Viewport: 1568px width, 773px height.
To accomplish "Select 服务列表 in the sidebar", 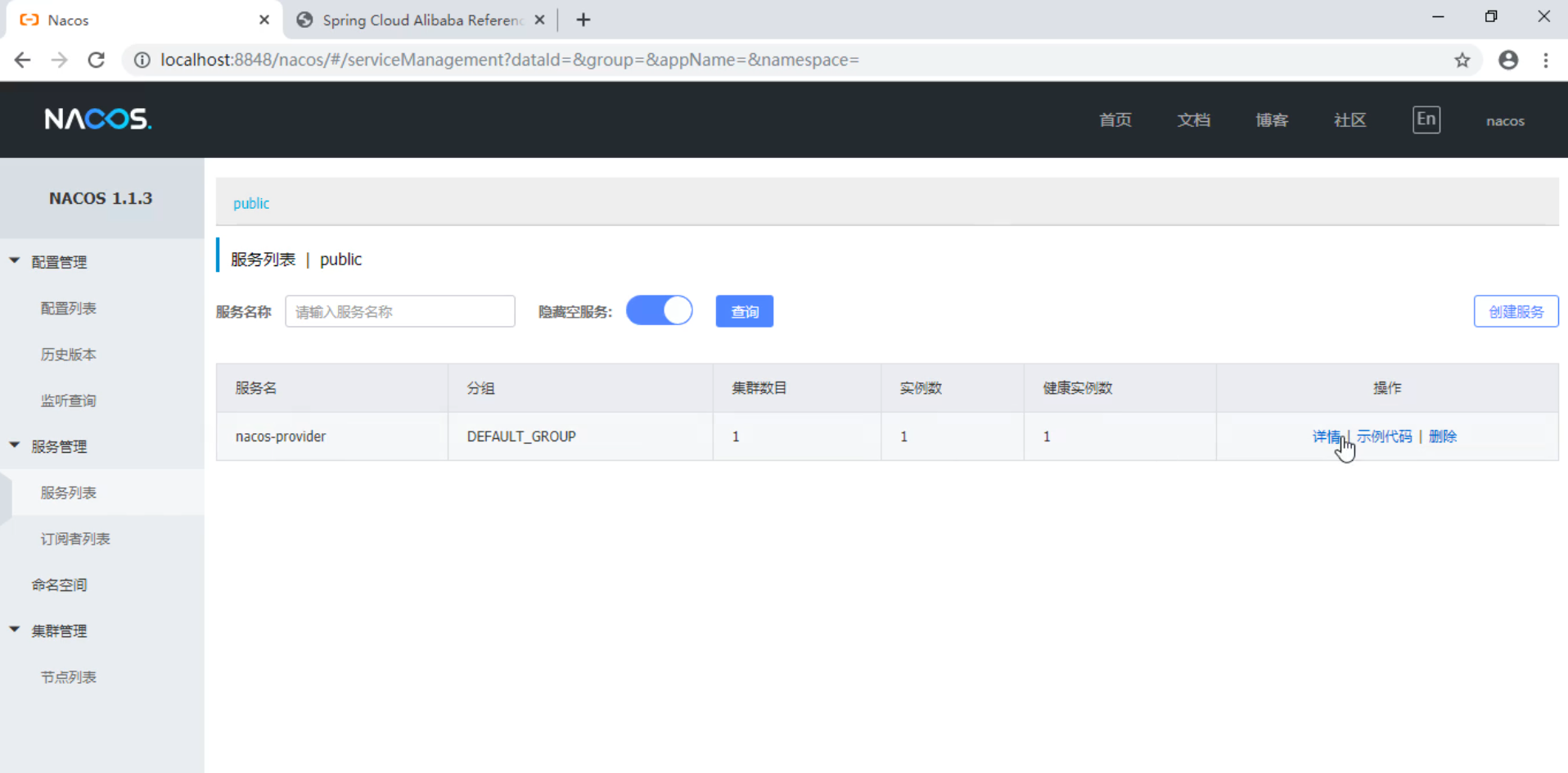I will [69, 493].
